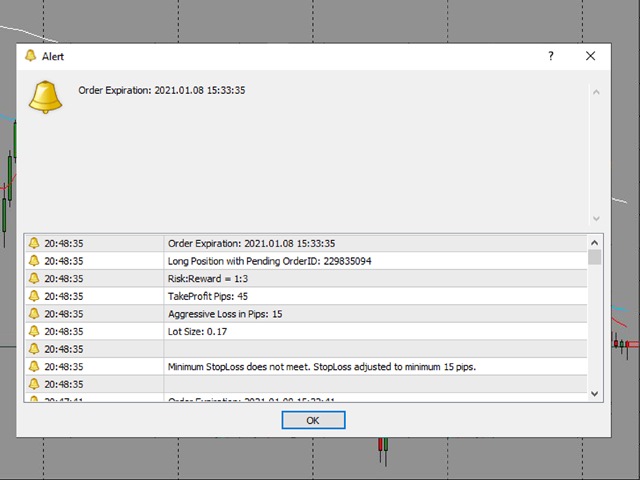Click bell icon beside Aggressive Loss row
This screenshot has width=640, height=480.
point(34,314)
